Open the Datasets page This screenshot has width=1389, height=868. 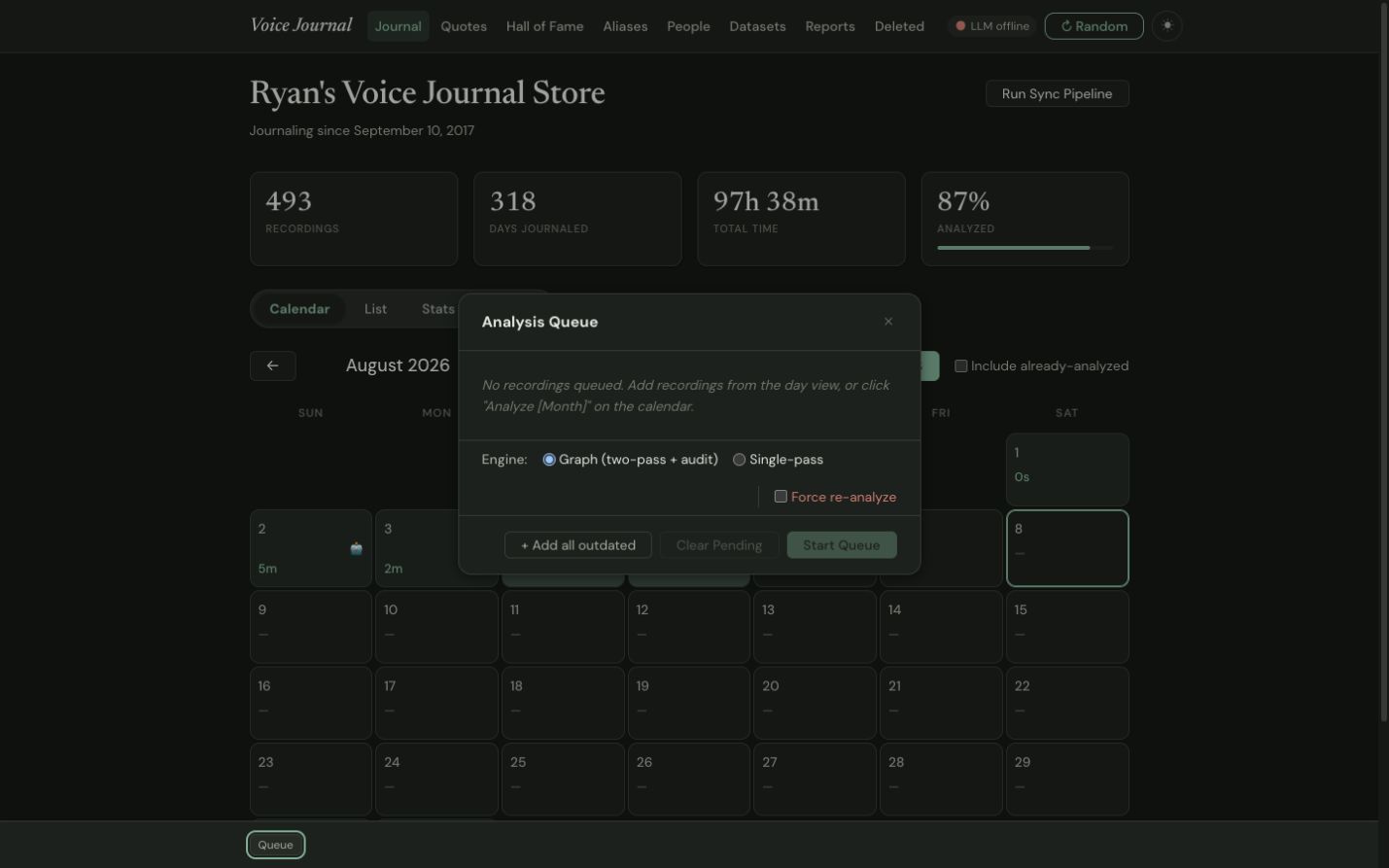click(x=757, y=26)
